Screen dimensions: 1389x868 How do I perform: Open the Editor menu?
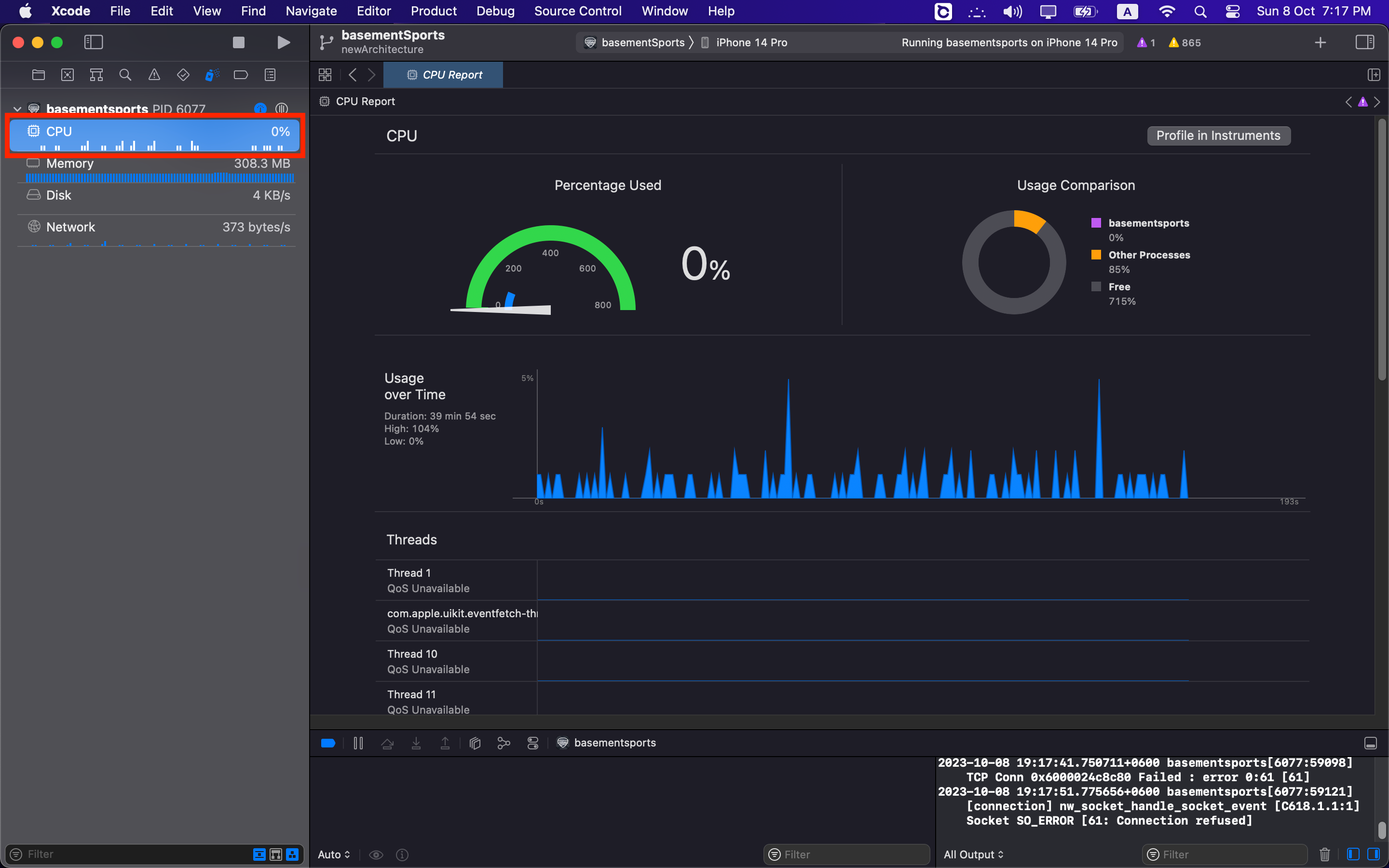[374, 11]
